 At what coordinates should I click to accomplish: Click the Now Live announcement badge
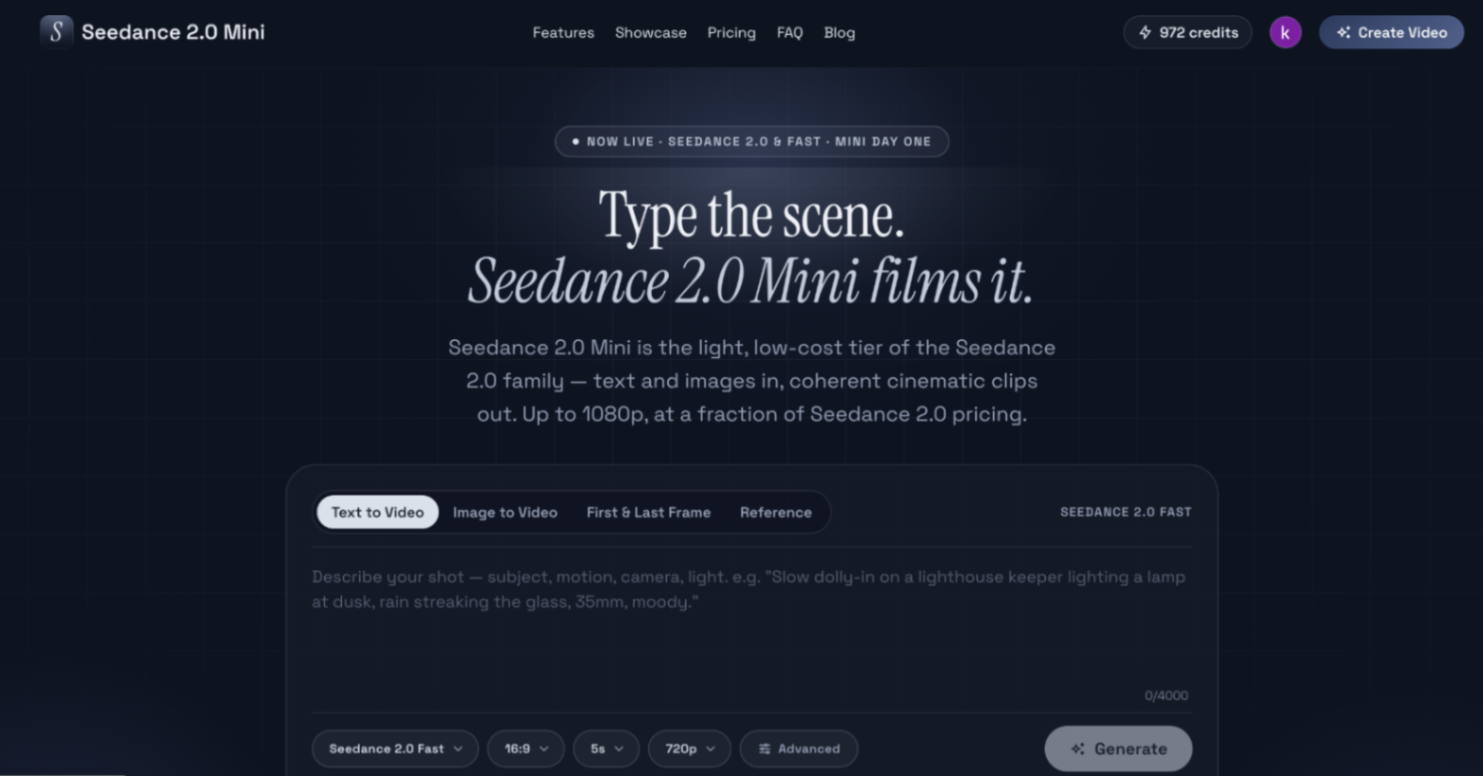[x=752, y=141]
